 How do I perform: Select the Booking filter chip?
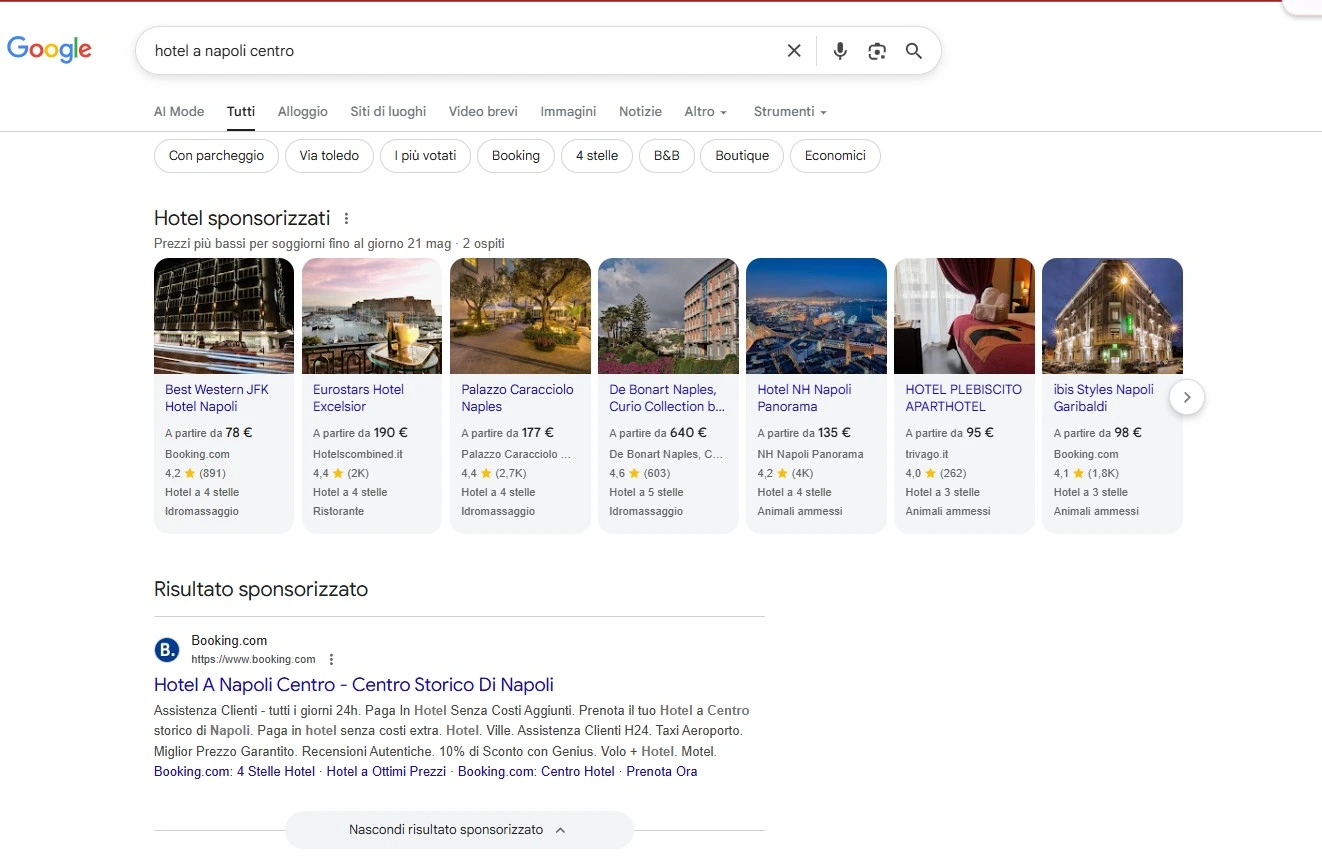point(516,156)
